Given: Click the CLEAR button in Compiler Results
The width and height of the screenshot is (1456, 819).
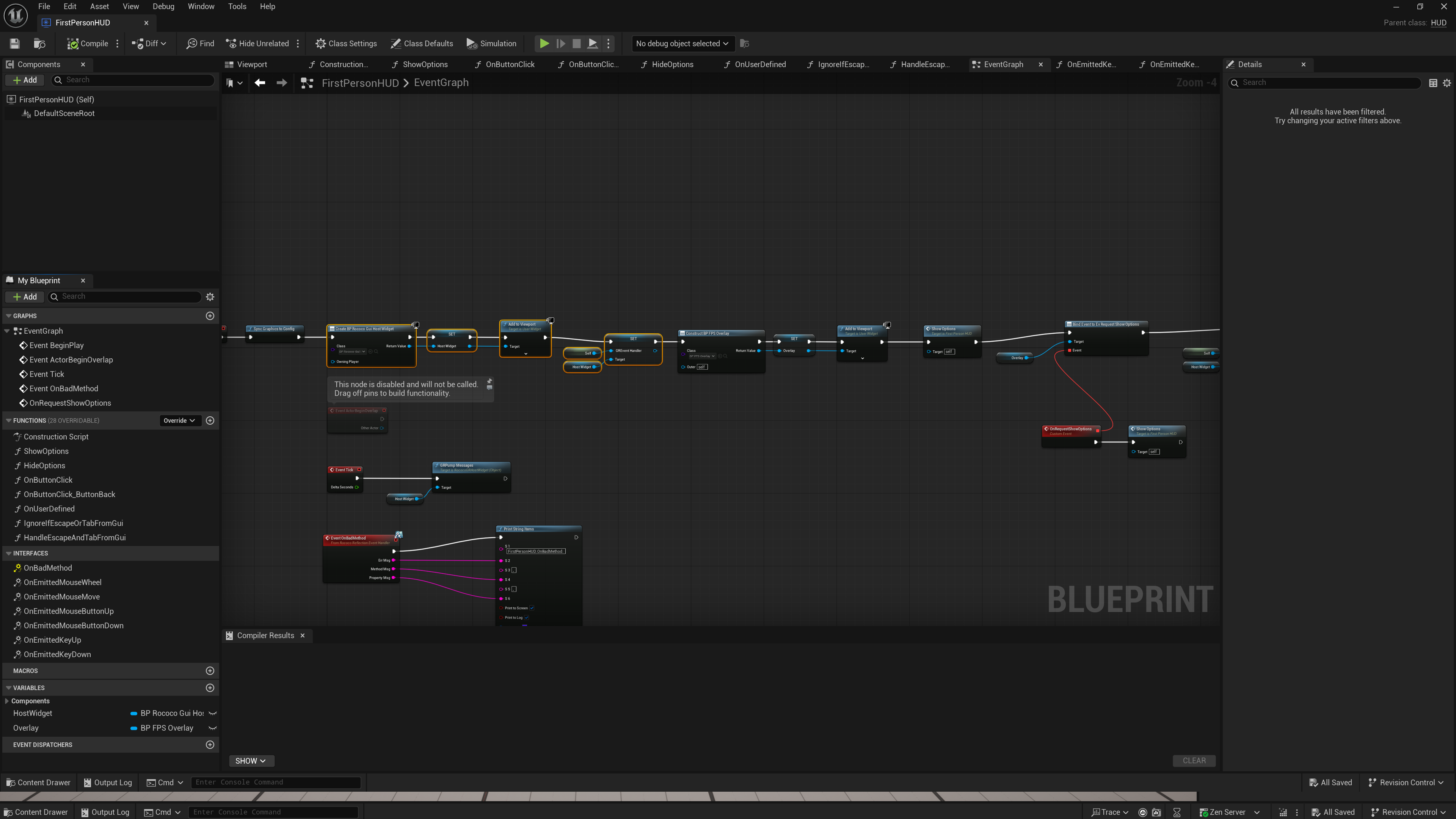Looking at the screenshot, I should 1194,761.
